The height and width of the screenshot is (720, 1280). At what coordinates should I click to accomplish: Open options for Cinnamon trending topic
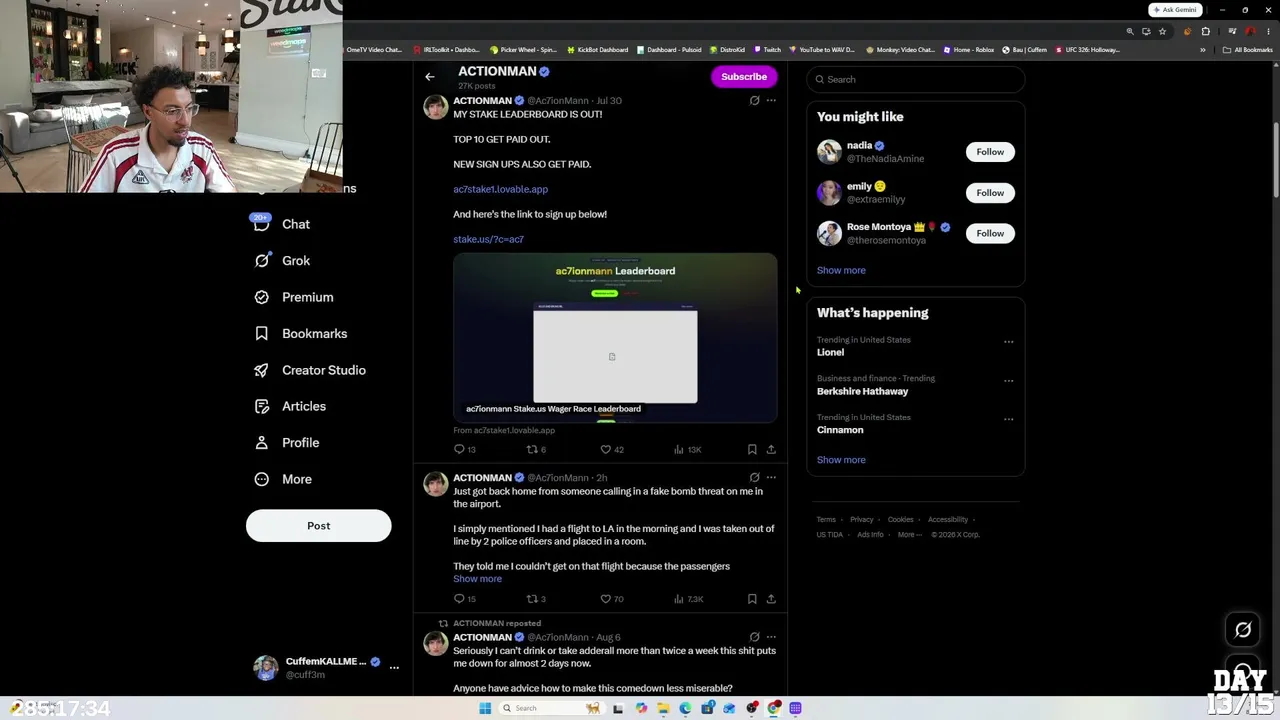coord(1008,420)
